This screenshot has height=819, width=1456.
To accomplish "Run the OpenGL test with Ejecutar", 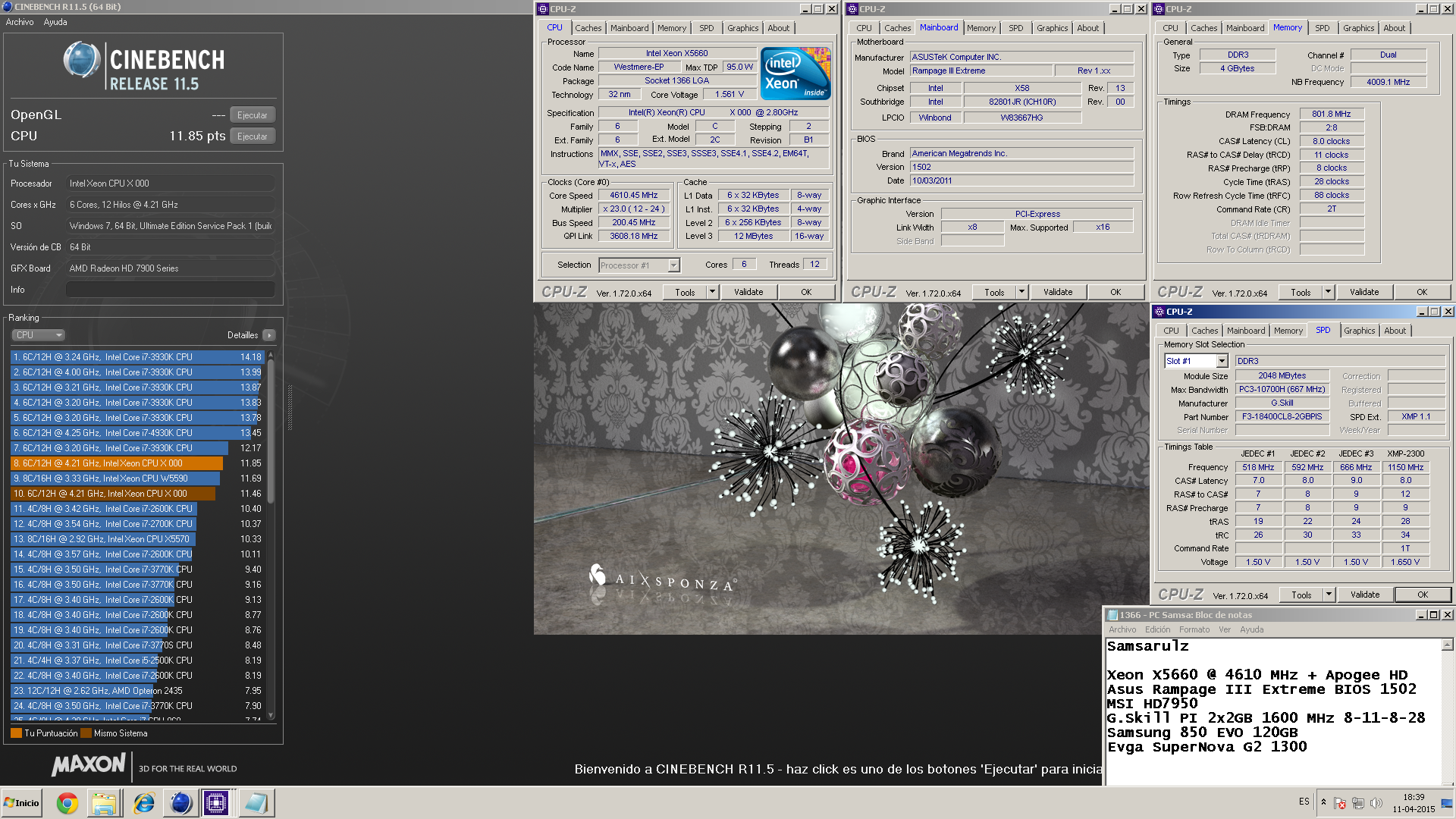I will pyautogui.click(x=252, y=115).
